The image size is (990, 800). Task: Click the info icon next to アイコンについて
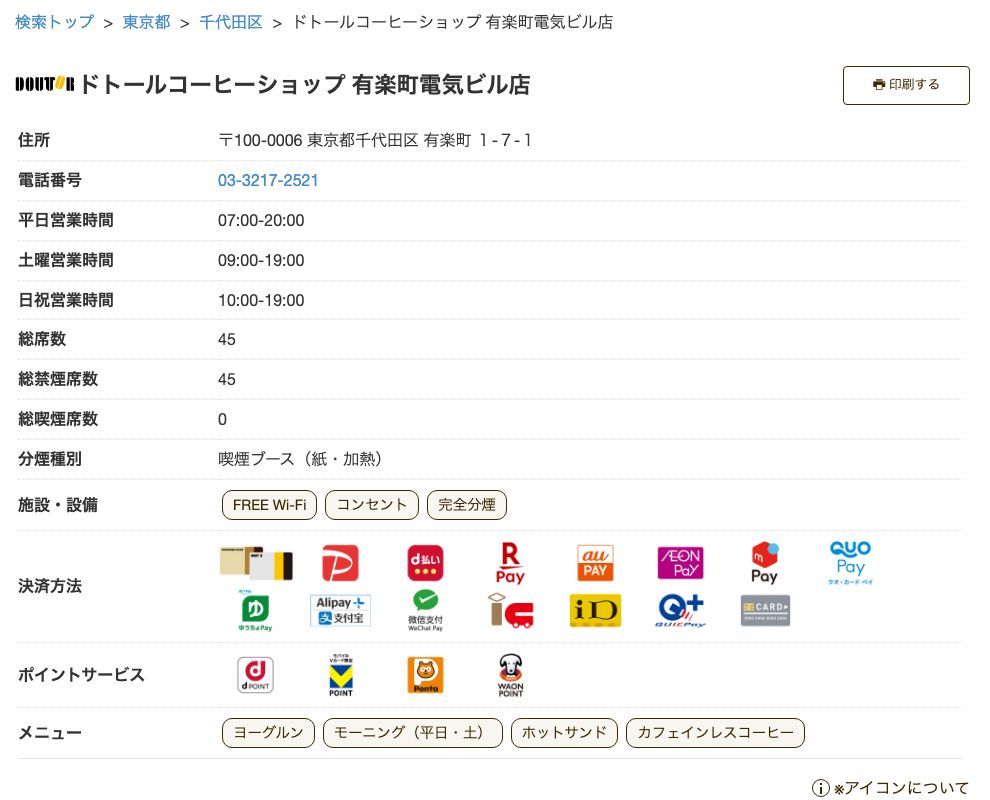coord(820,787)
